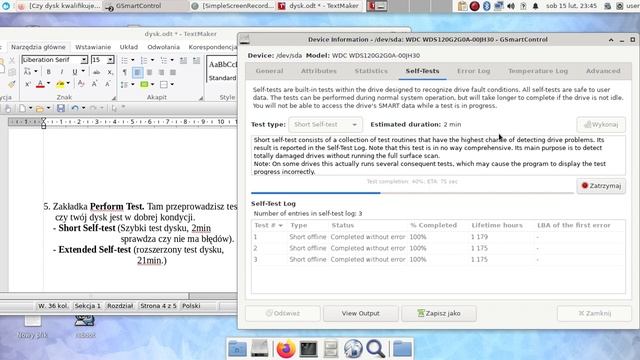
Task: Decrease paragraph indent in TextMaker
Action: (183, 60)
